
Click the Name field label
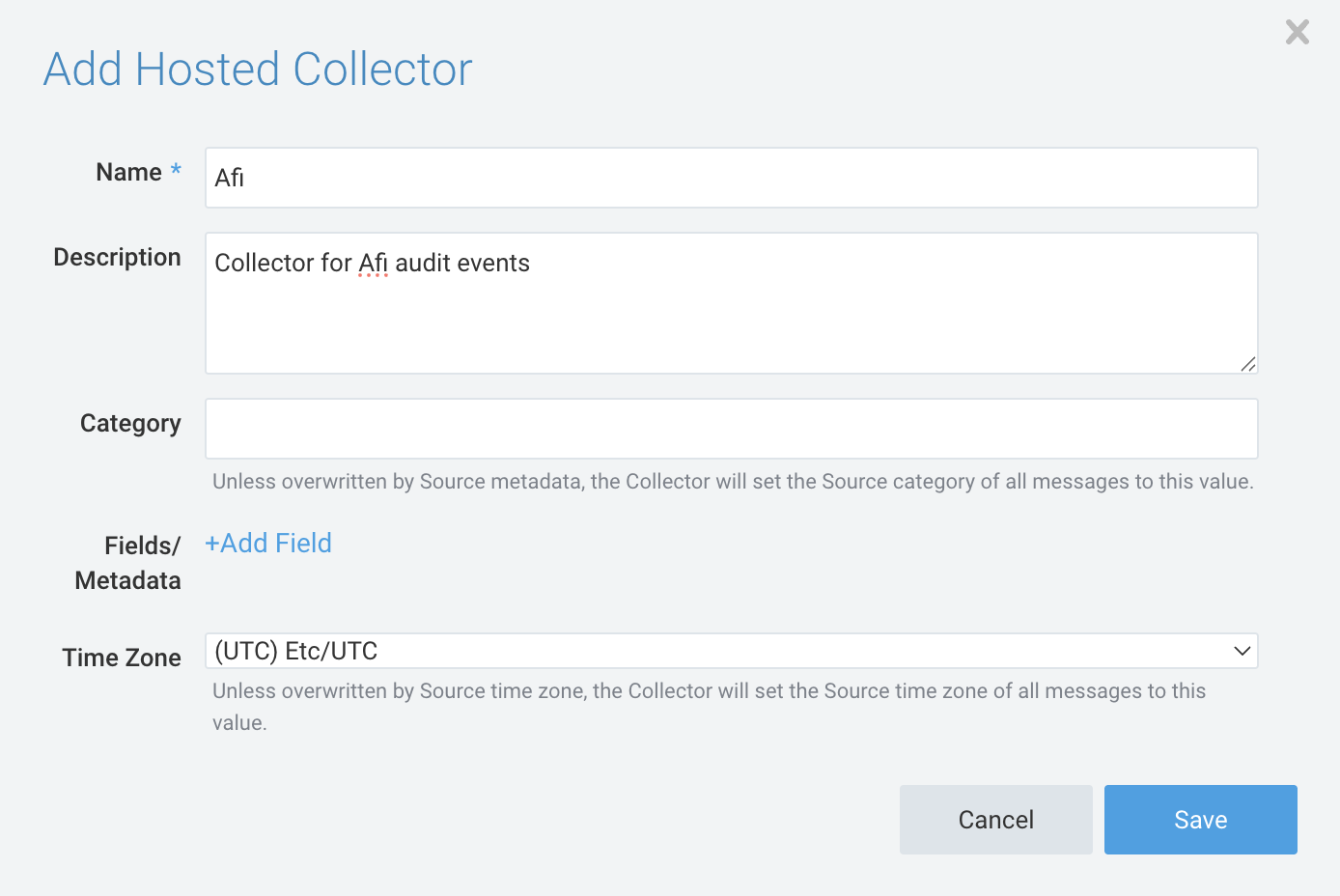[128, 173]
